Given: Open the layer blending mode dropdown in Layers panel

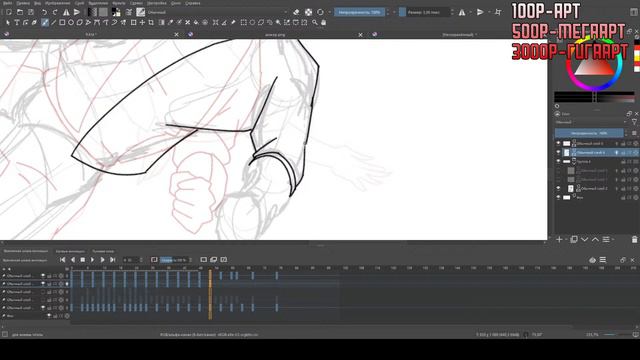Looking at the screenshot, I should pyautogui.click(x=590, y=122).
